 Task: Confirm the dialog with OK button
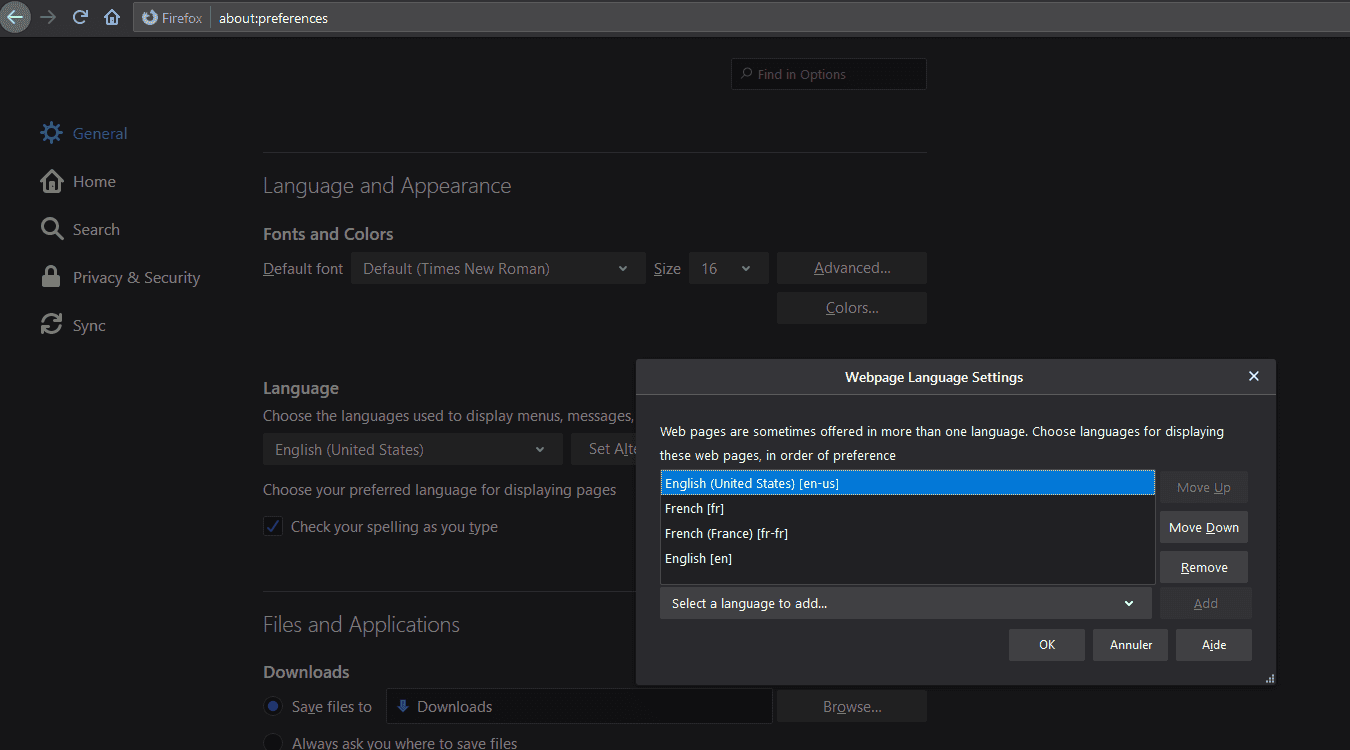click(1046, 645)
